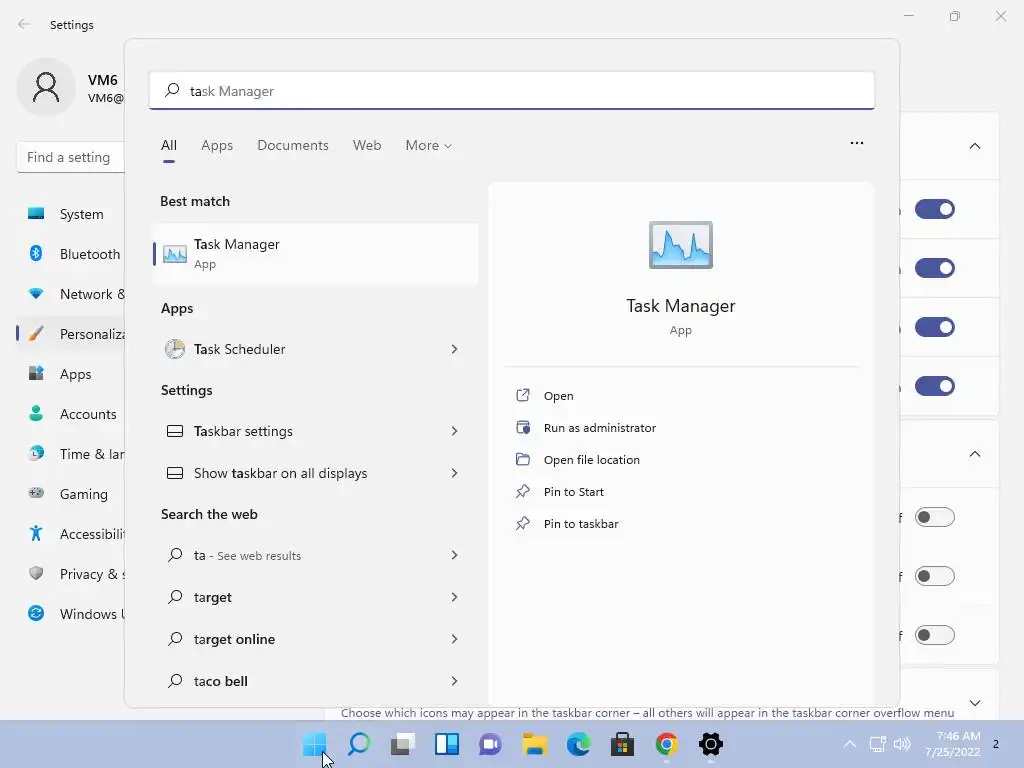Click the volume speaker tray icon

(x=902, y=744)
